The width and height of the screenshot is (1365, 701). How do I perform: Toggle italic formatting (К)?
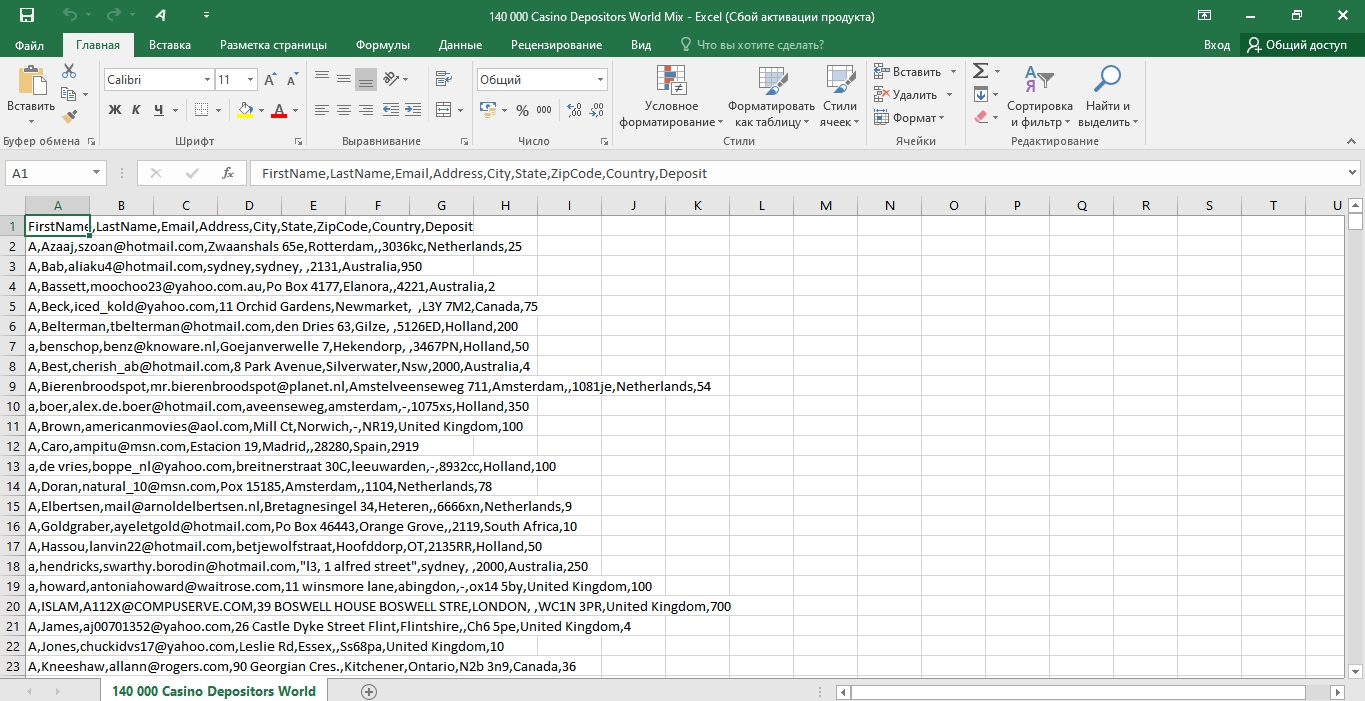(x=137, y=110)
